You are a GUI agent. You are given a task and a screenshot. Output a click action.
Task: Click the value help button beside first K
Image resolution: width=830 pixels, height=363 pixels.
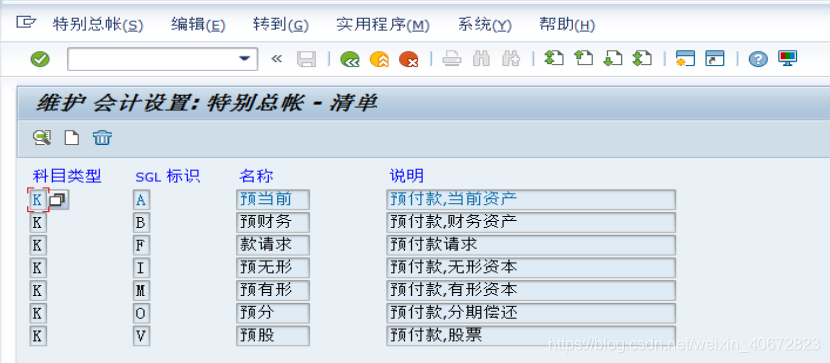click(x=58, y=200)
